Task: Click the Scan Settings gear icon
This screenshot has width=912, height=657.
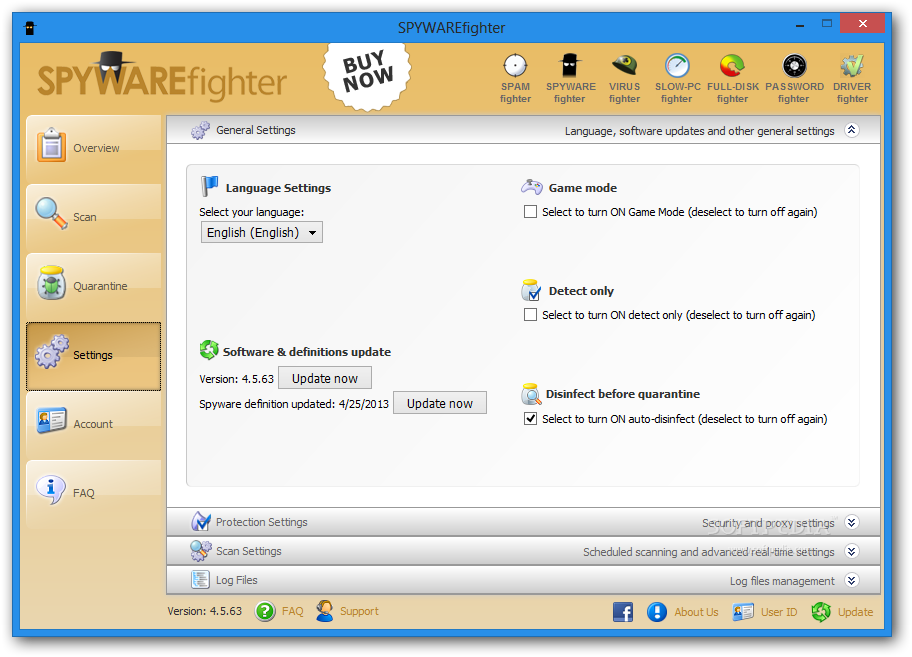Action: tap(201, 551)
